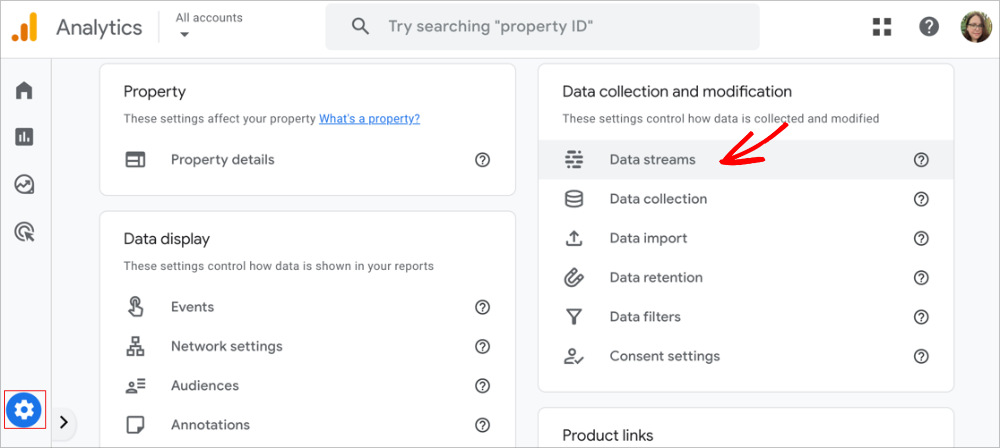
Task: Click the Data filters funnel icon
Action: click(x=574, y=317)
